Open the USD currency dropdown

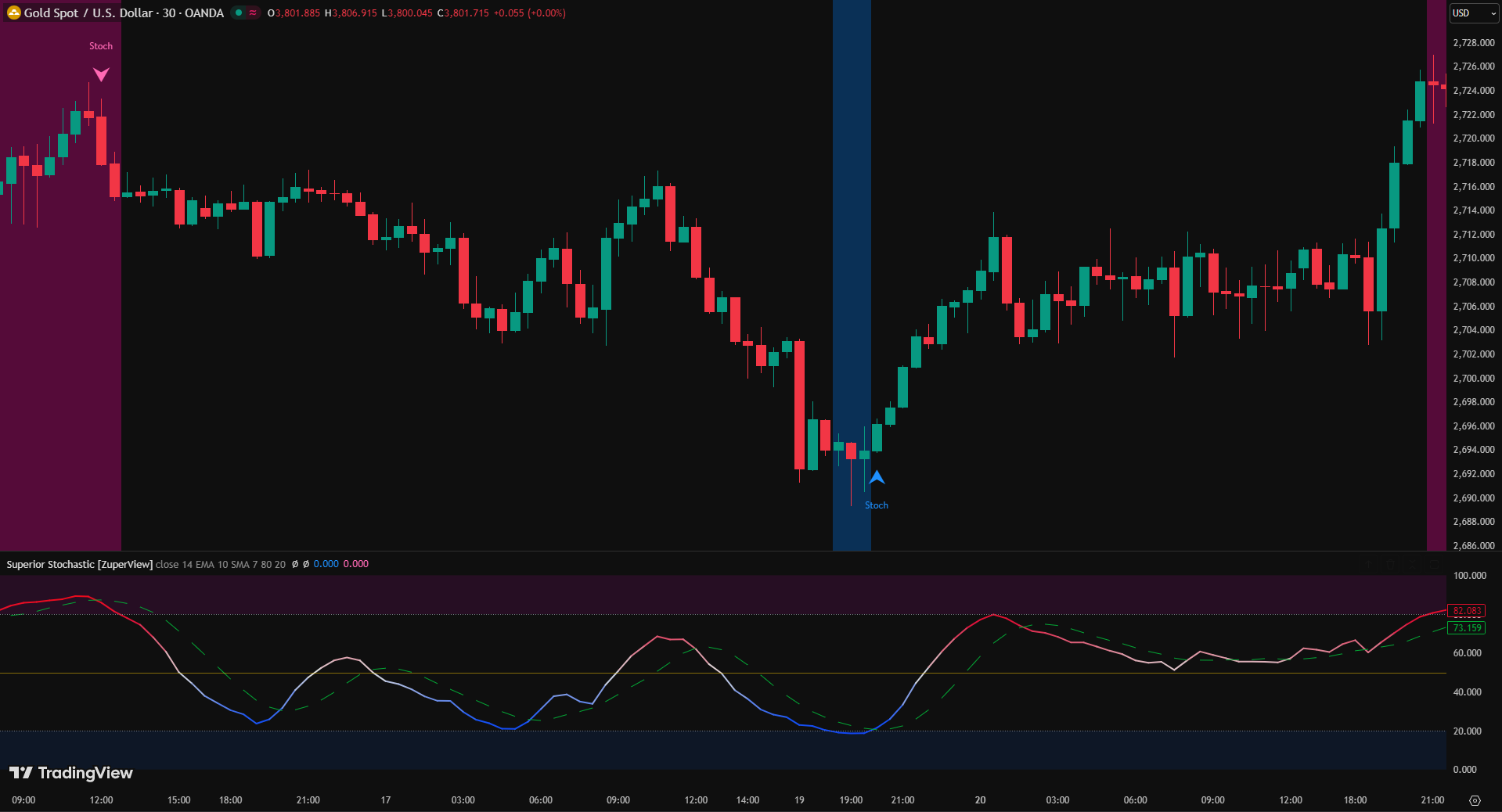[x=1474, y=13]
